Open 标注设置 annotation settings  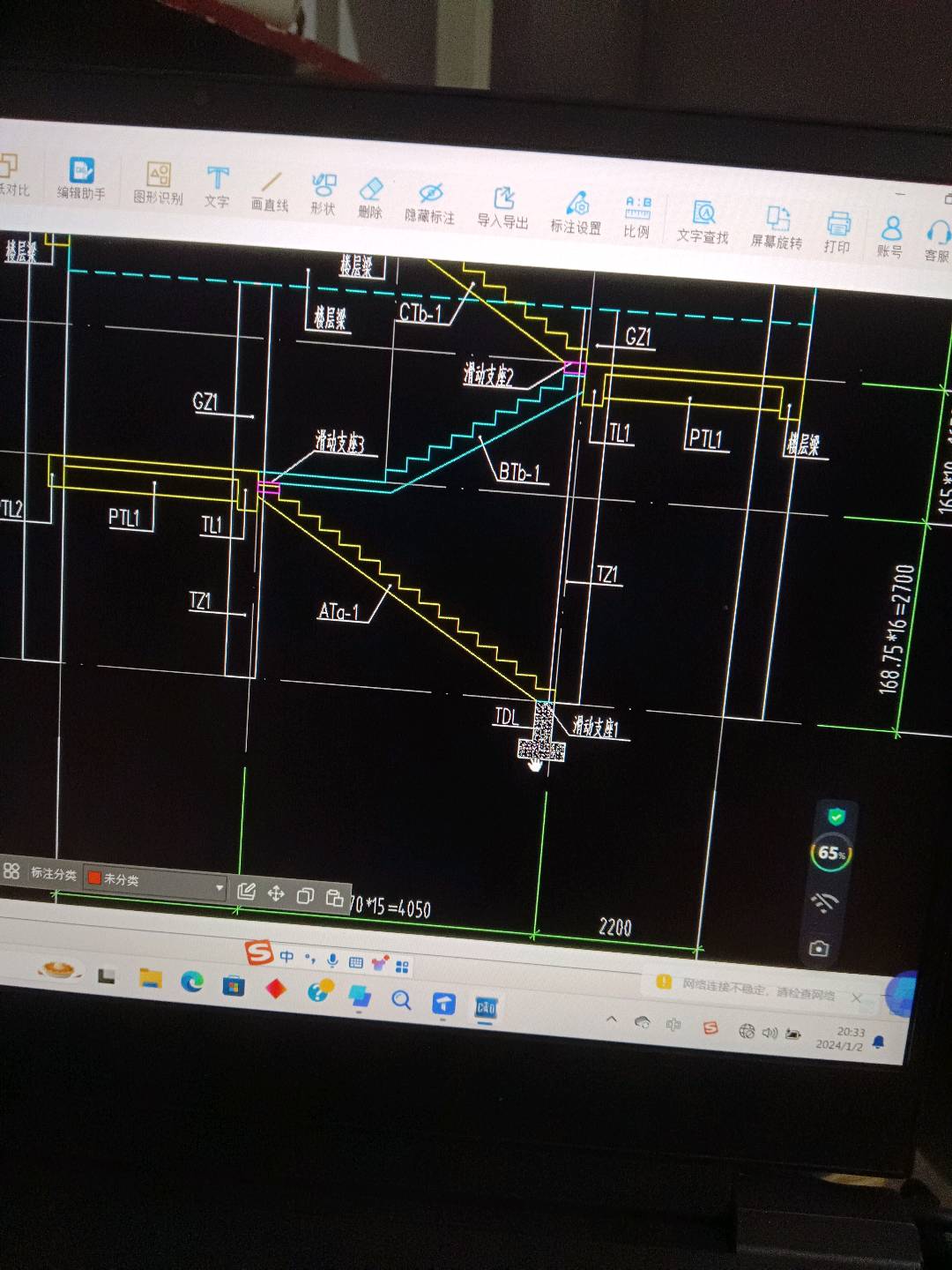coord(576,213)
